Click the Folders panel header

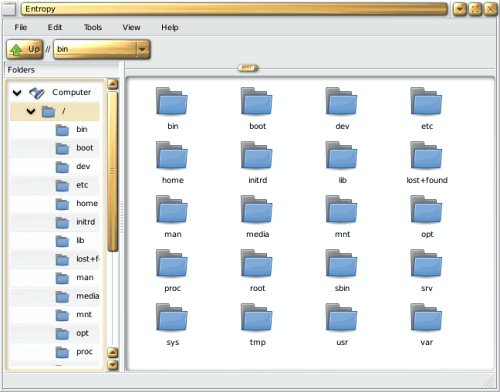click(x=62, y=70)
